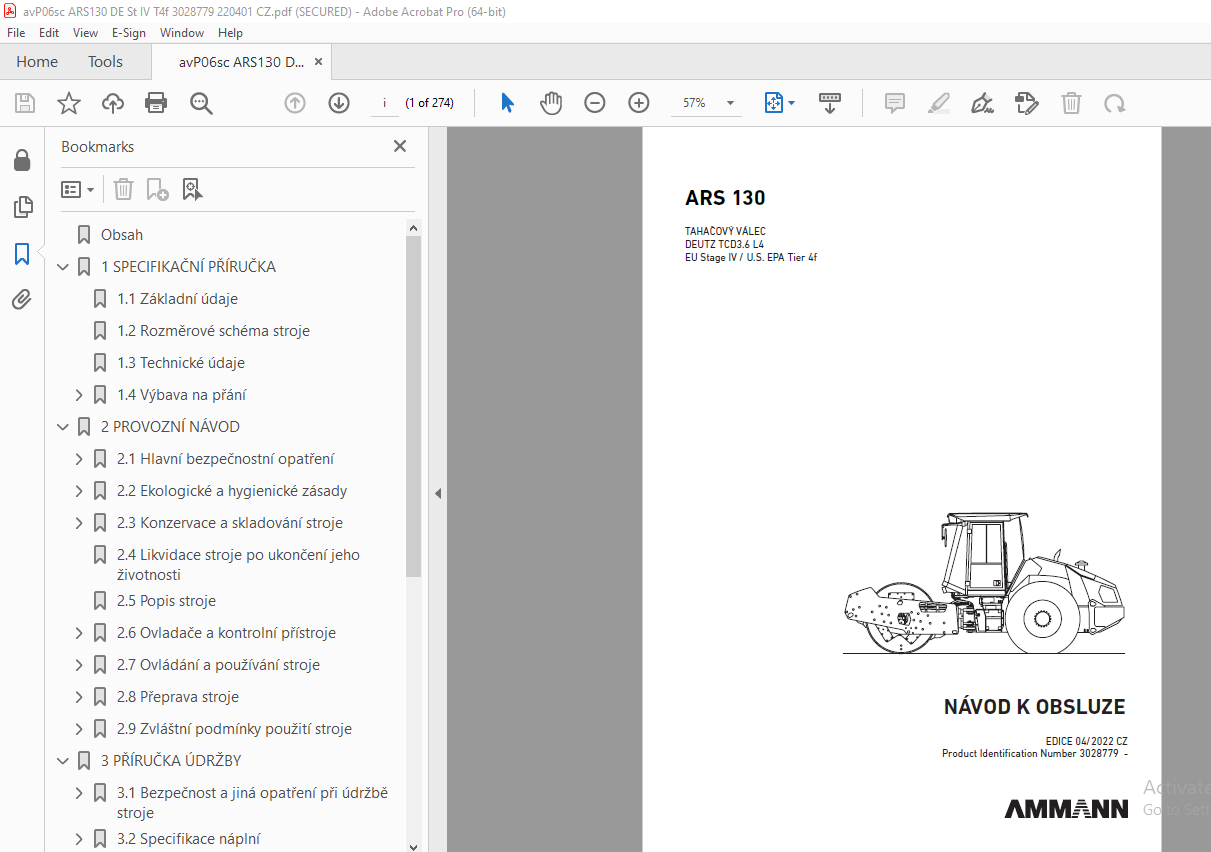Open the Window menu
The height and width of the screenshot is (852, 1211).
pos(182,33)
